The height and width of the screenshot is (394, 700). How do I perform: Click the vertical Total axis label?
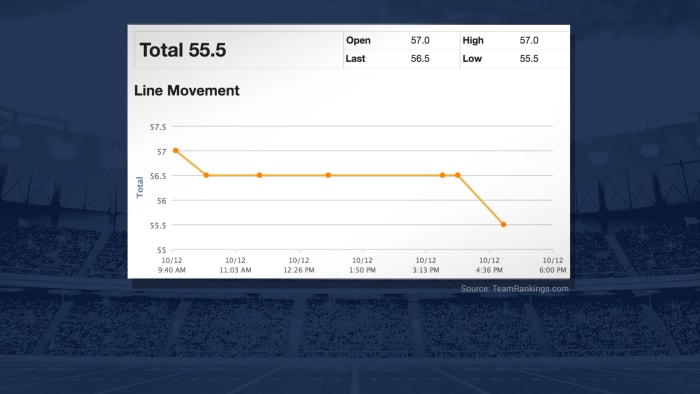coord(140,187)
